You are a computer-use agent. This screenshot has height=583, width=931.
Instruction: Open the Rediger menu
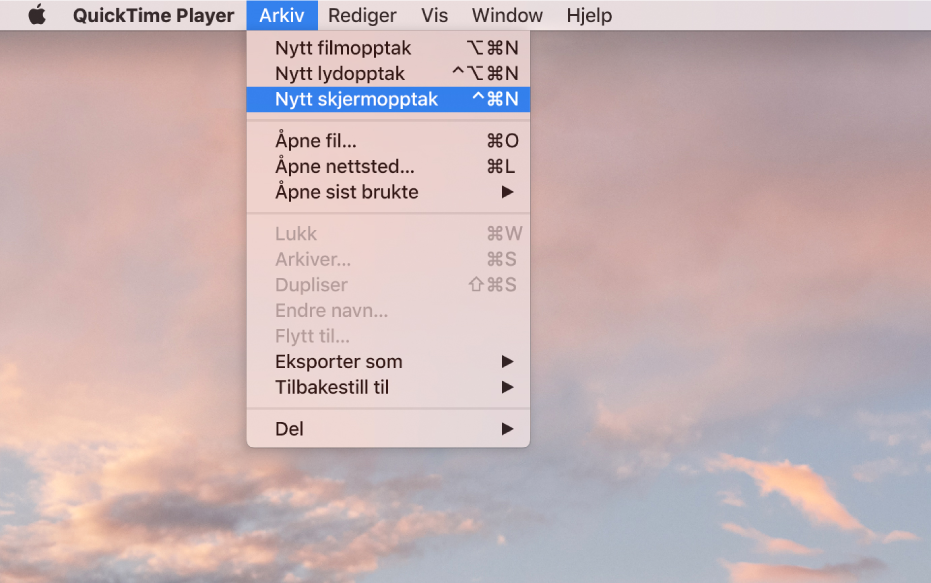362,15
